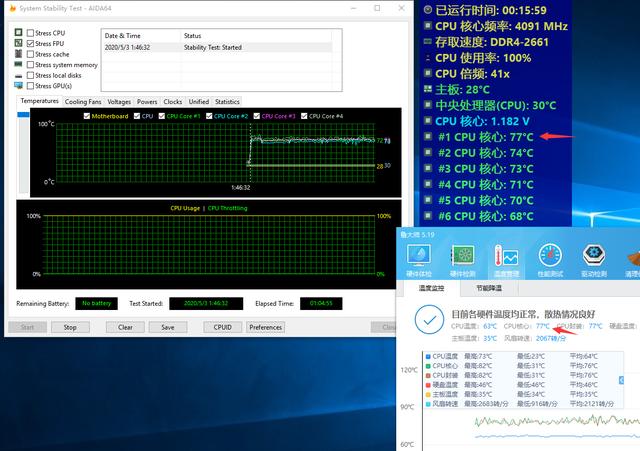Click the 硬盘温度 red legend swatch
640x451 pixels.
pyautogui.click(x=428, y=385)
